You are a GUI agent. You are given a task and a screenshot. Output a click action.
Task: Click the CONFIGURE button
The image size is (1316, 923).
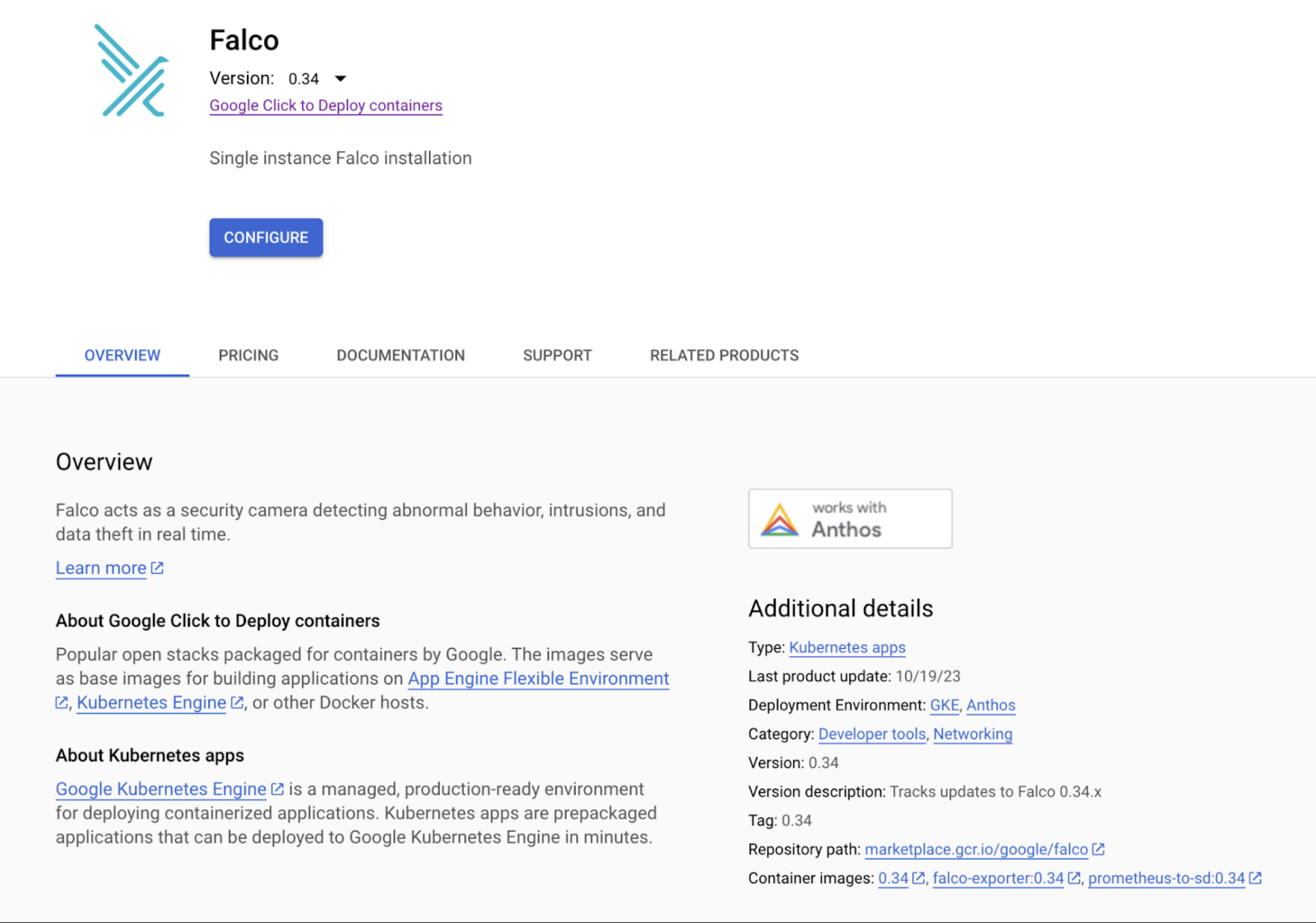point(266,237)
